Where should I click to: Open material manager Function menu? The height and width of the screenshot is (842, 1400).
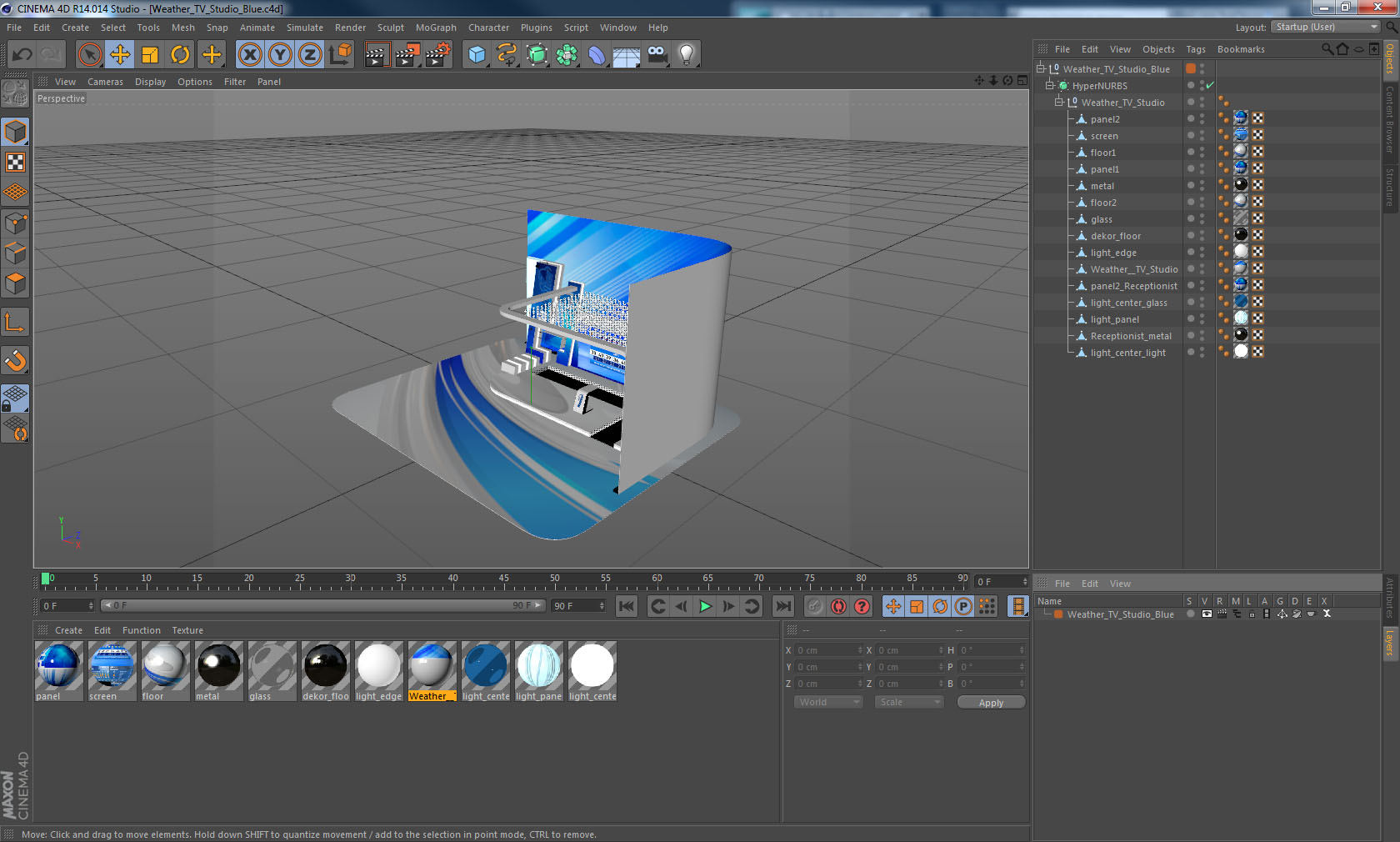tap(141, 630)
